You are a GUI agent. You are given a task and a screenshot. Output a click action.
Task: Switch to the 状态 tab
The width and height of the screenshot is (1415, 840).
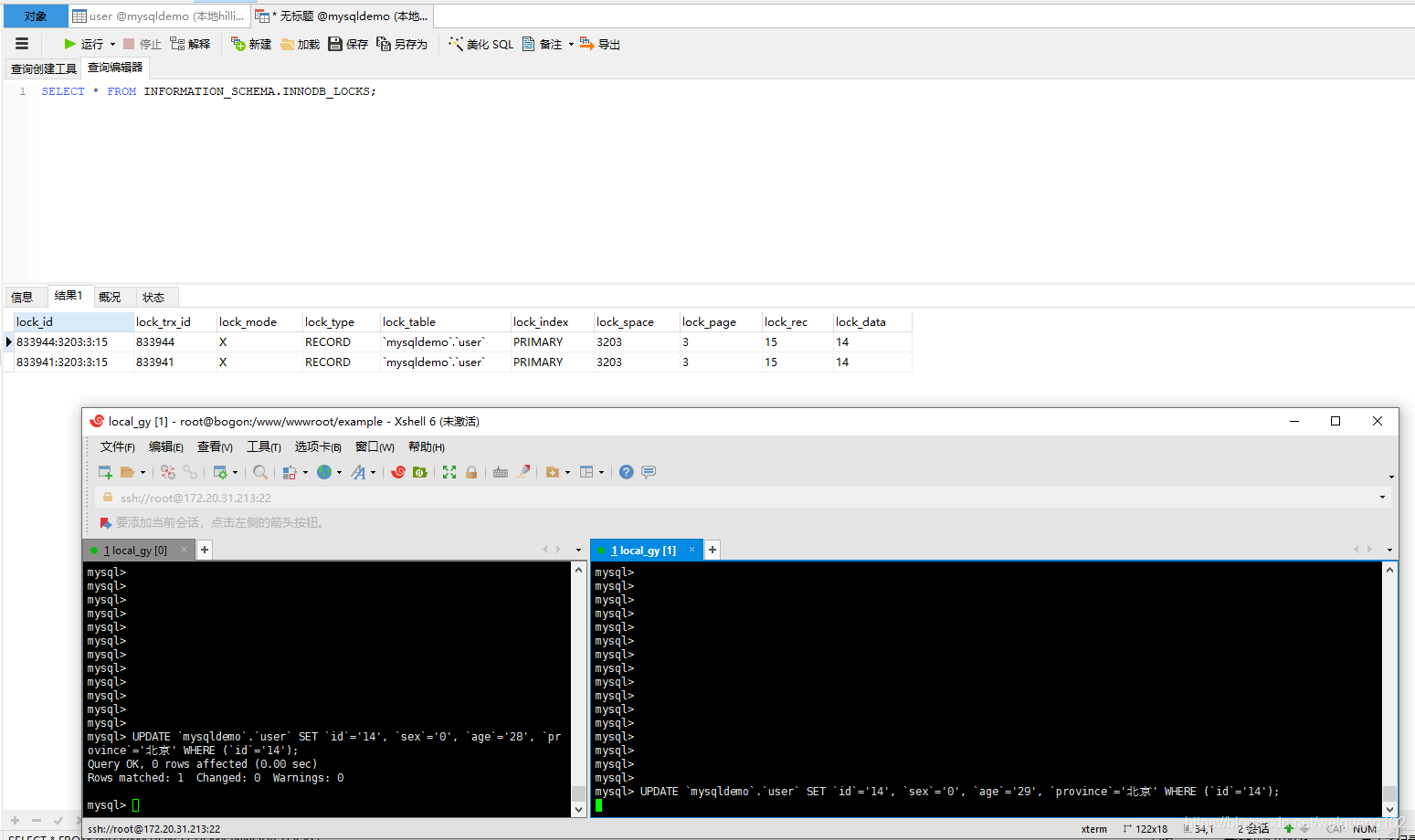[154, 296]
